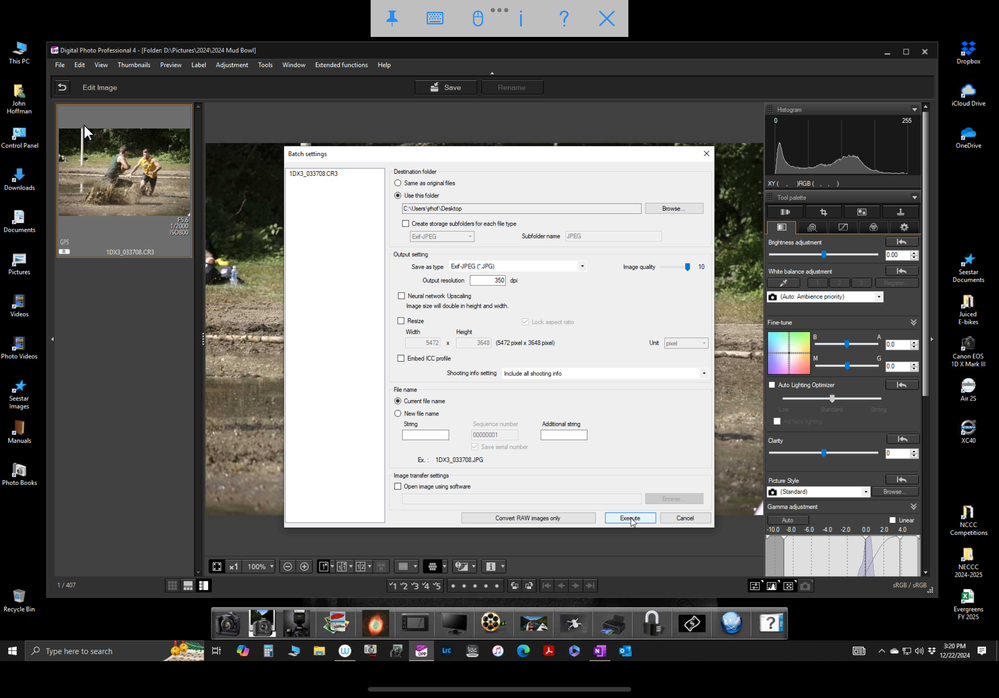Screen dimensions: 999x698
Task: Click the Image quality slider
Action: click(x=687, y=267)
